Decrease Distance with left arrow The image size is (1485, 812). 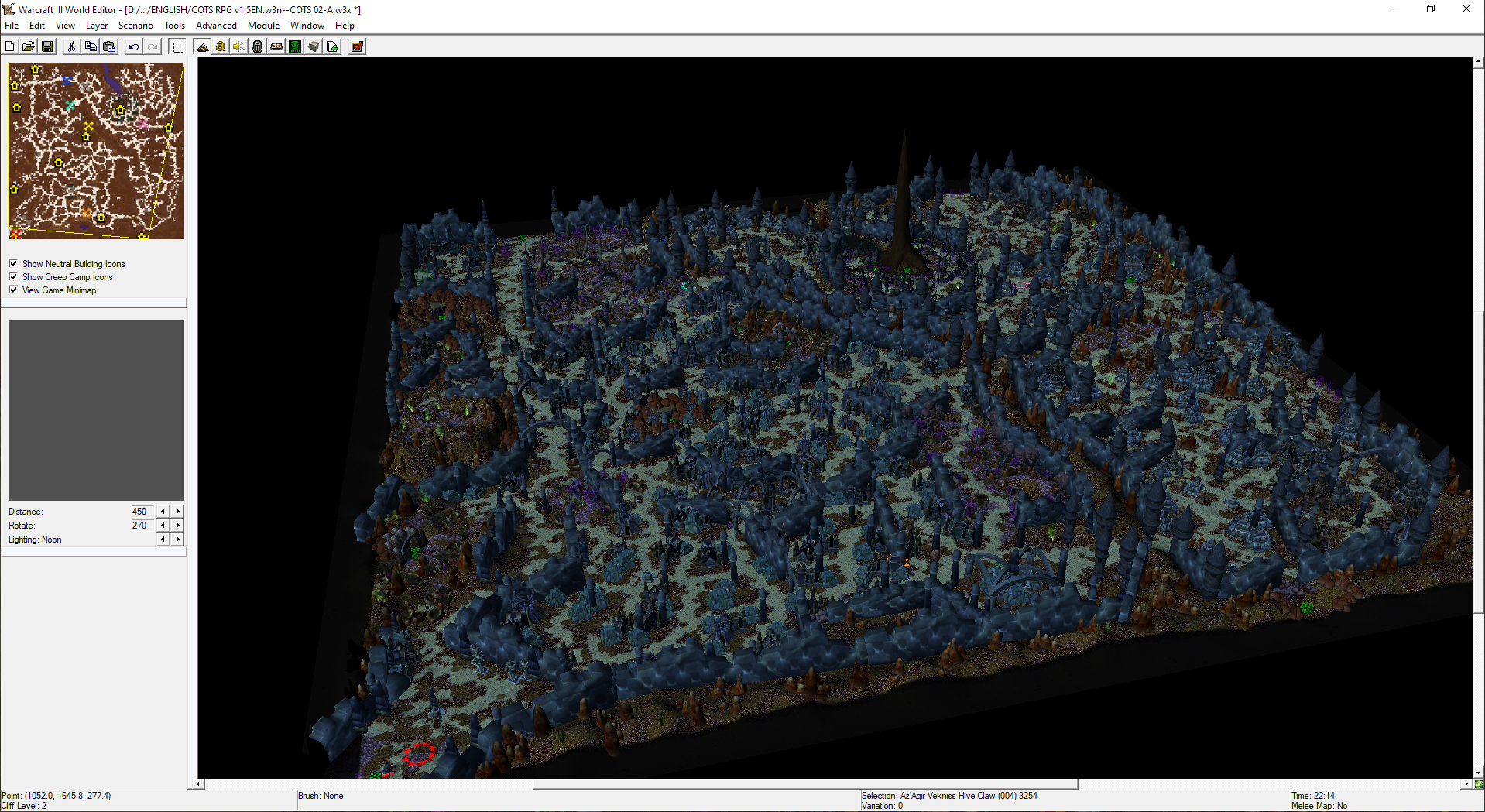tap(163, 511)
